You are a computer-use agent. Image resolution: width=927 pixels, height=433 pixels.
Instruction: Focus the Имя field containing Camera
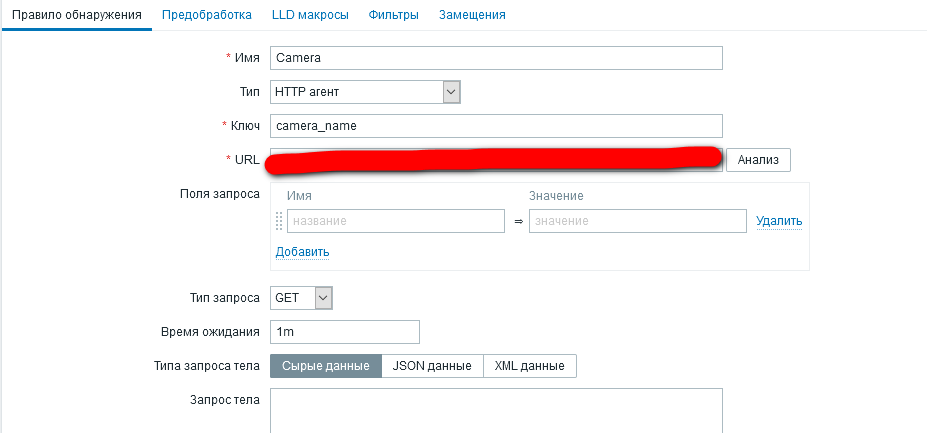coord(496,58)
